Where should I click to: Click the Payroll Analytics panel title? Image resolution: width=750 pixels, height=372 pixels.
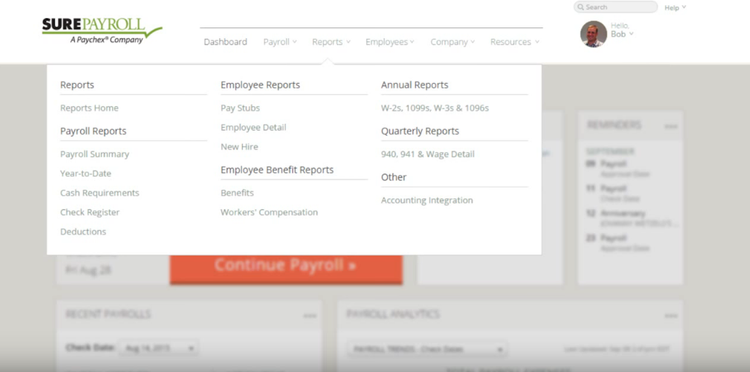click(393, 314)
